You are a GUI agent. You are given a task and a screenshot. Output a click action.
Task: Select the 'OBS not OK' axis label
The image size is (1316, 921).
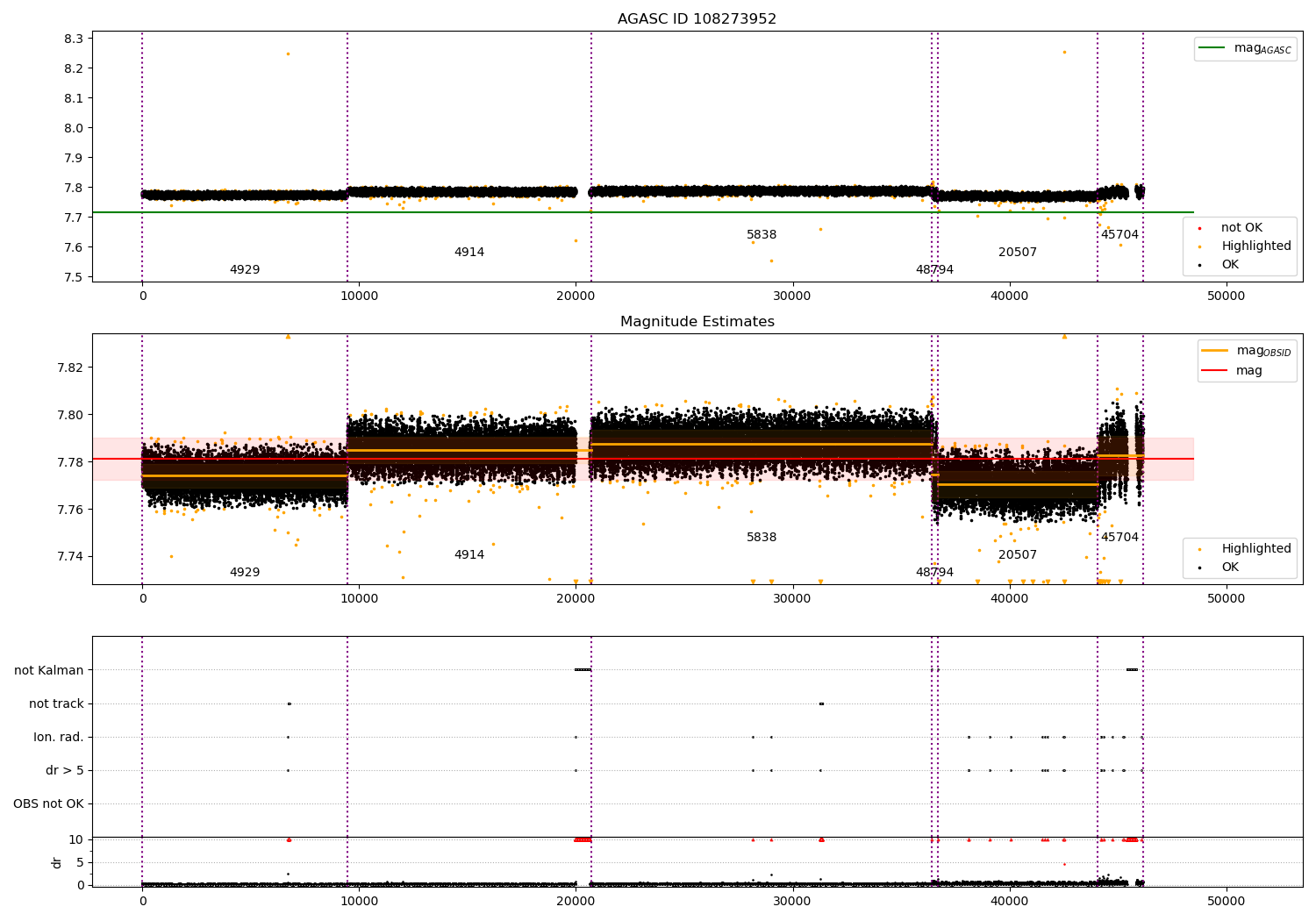(x=48, y=804)
